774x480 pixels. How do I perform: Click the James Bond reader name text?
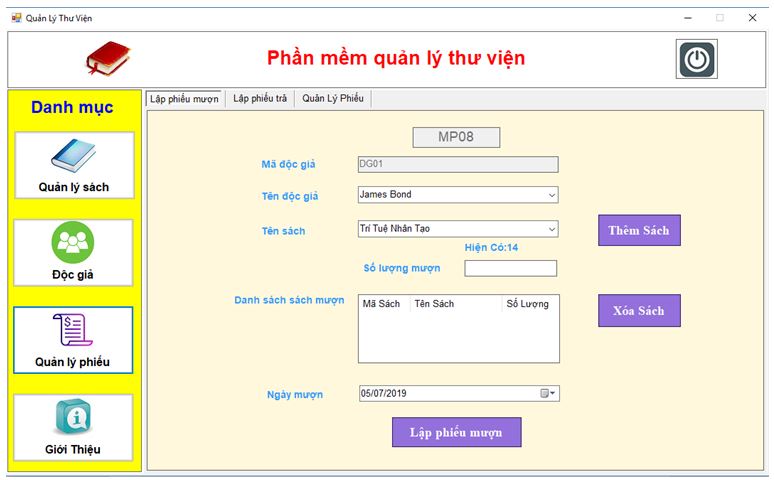(386, 195)
